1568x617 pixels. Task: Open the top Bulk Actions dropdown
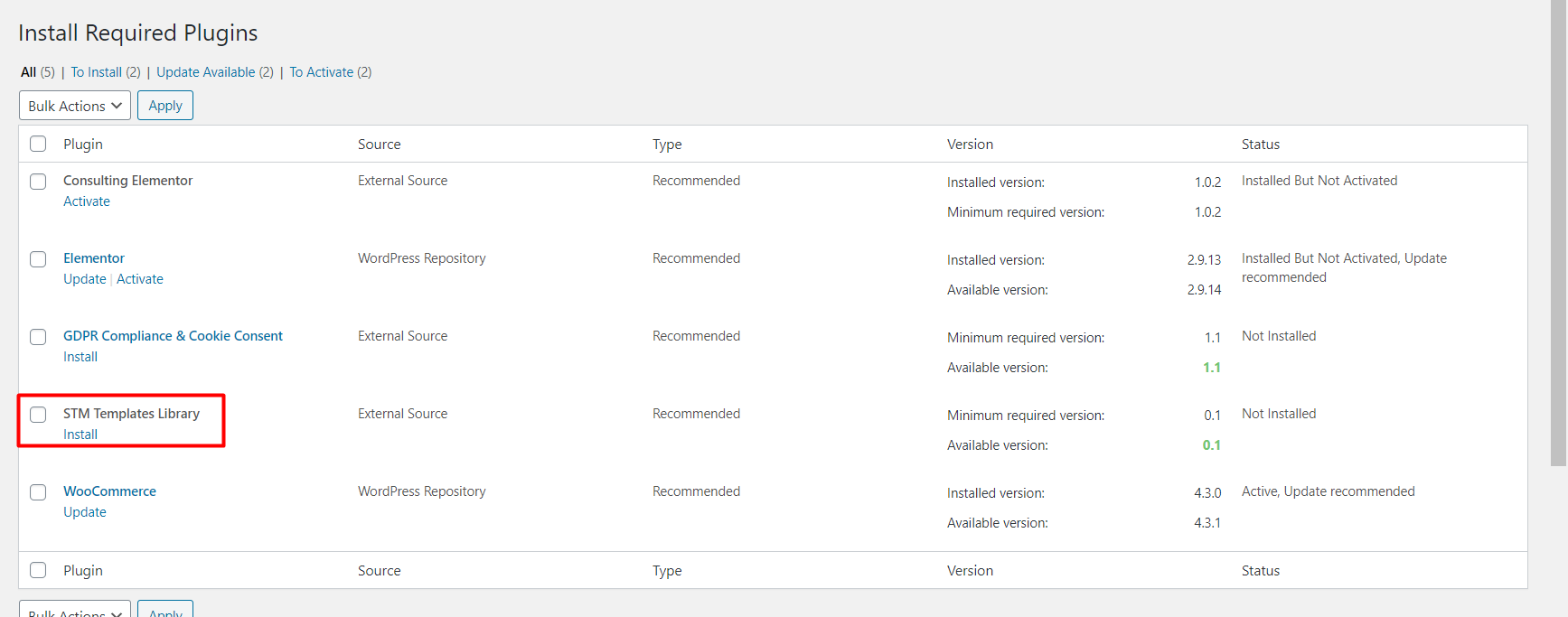click(75, 106)
